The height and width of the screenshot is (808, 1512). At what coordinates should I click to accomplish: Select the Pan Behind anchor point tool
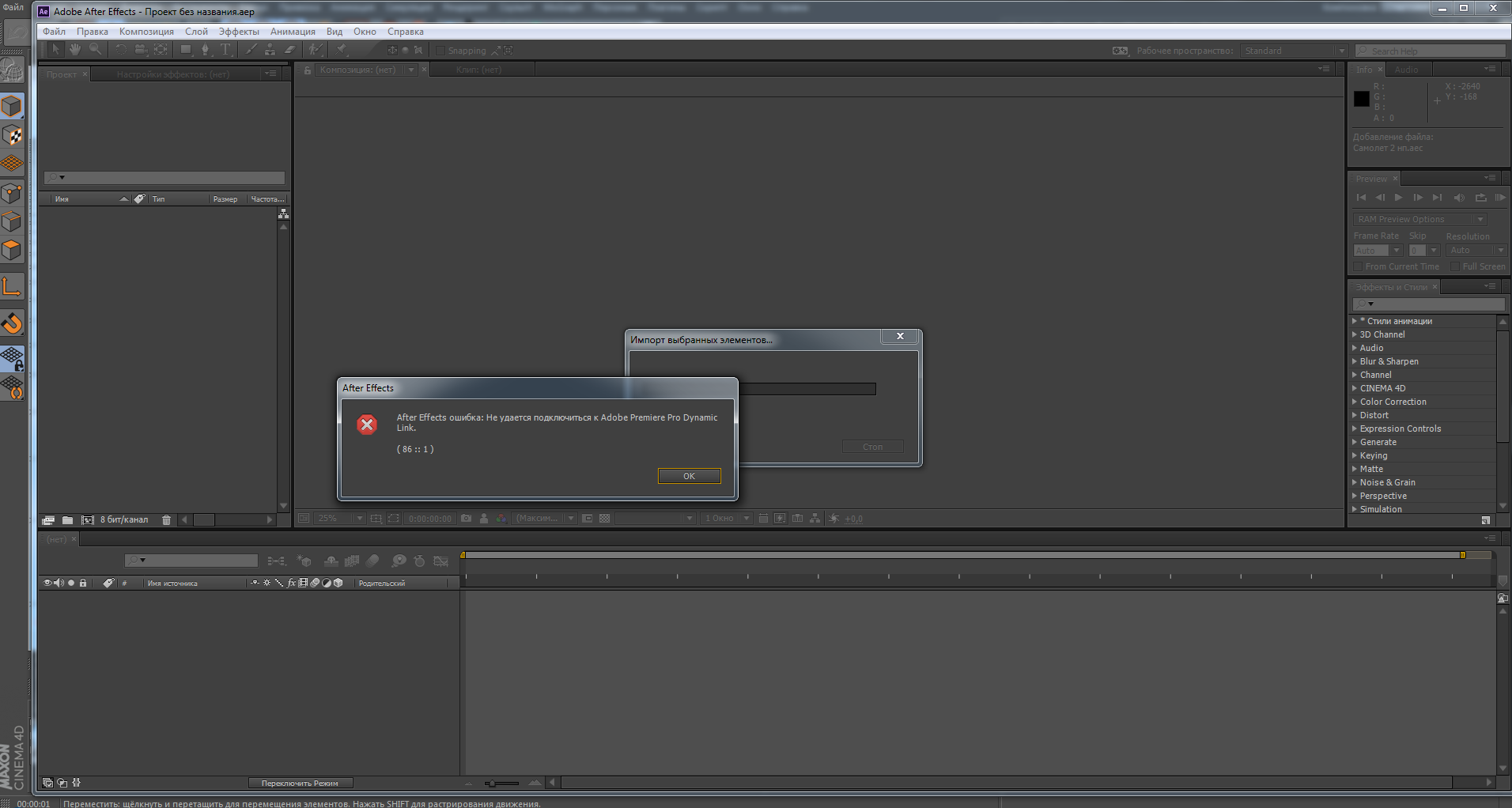coord(161,49)
